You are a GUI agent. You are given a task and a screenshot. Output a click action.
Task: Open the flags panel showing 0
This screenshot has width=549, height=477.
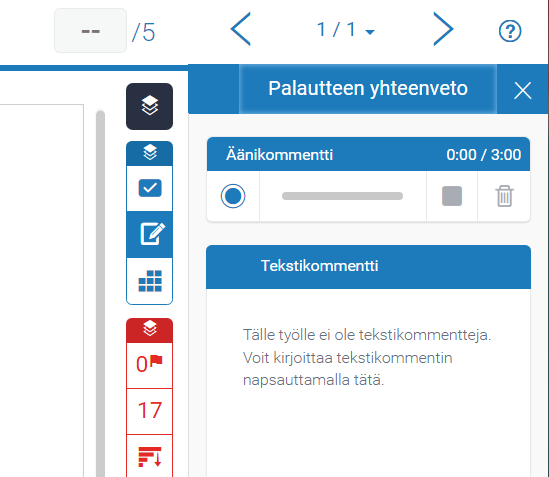click(150, 365)
